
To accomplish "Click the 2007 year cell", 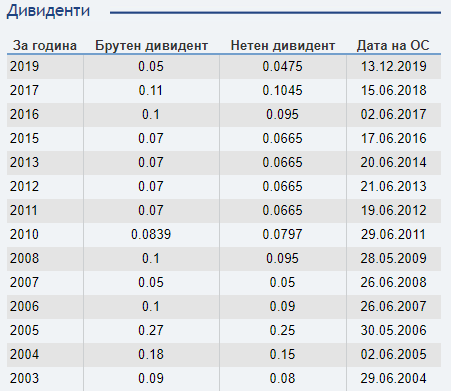I will tap(24, 282).
